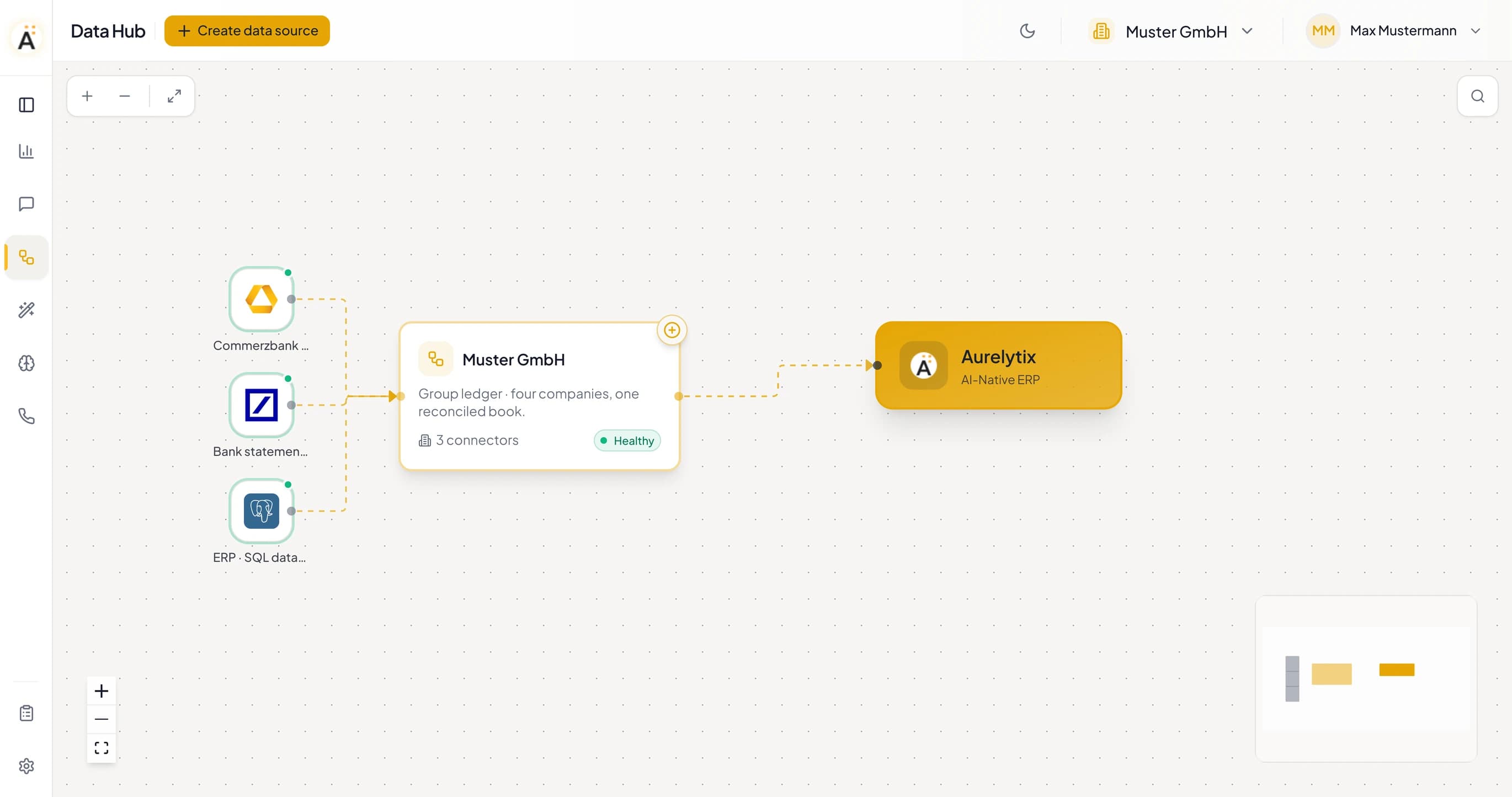Click the Muster GmbH card output handle
Screen dimensions: 1512x797
679,396
